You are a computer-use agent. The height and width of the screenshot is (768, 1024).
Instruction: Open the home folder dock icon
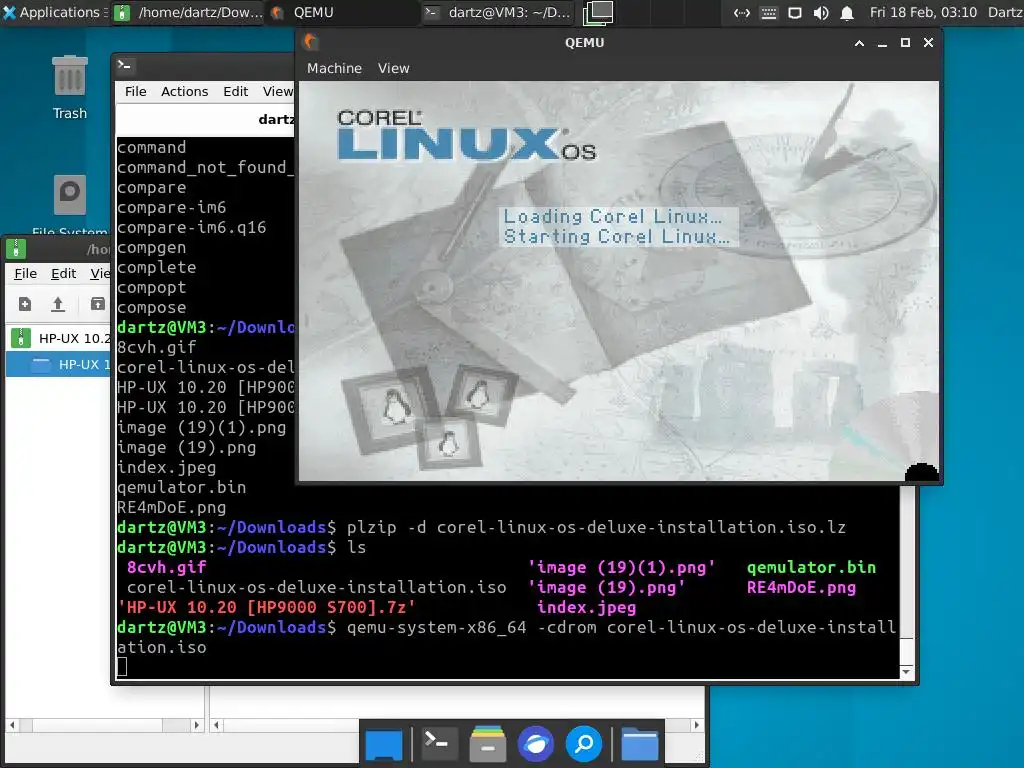coord(639,744)
